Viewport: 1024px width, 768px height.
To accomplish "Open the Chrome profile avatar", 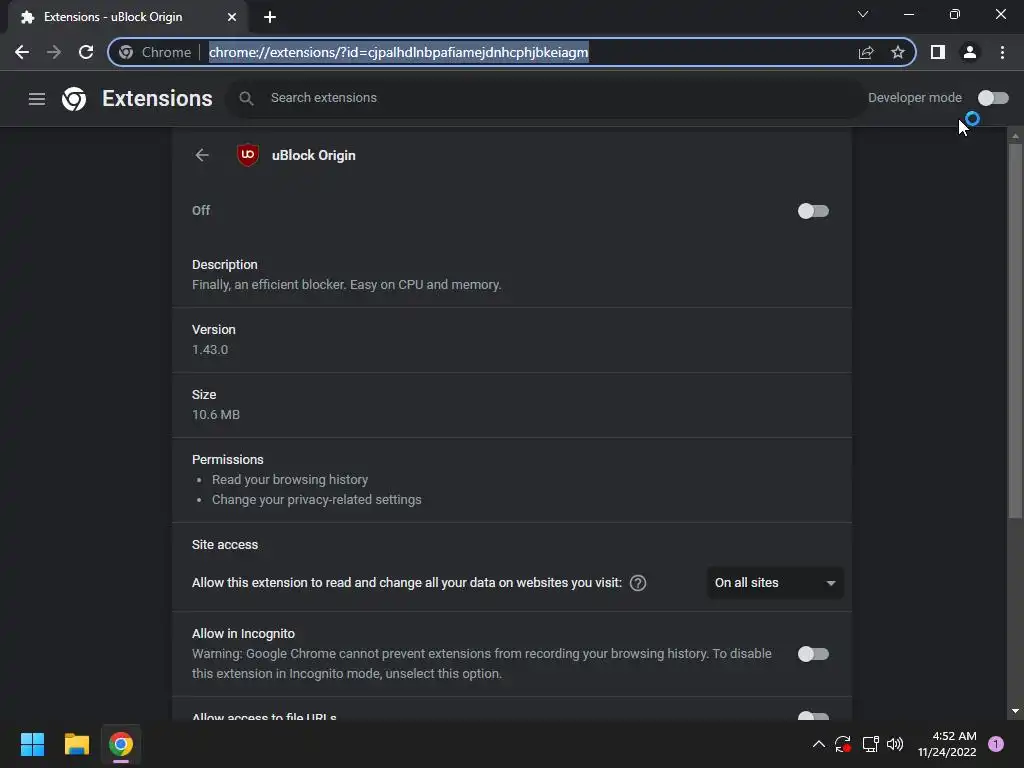I will 970,52.
